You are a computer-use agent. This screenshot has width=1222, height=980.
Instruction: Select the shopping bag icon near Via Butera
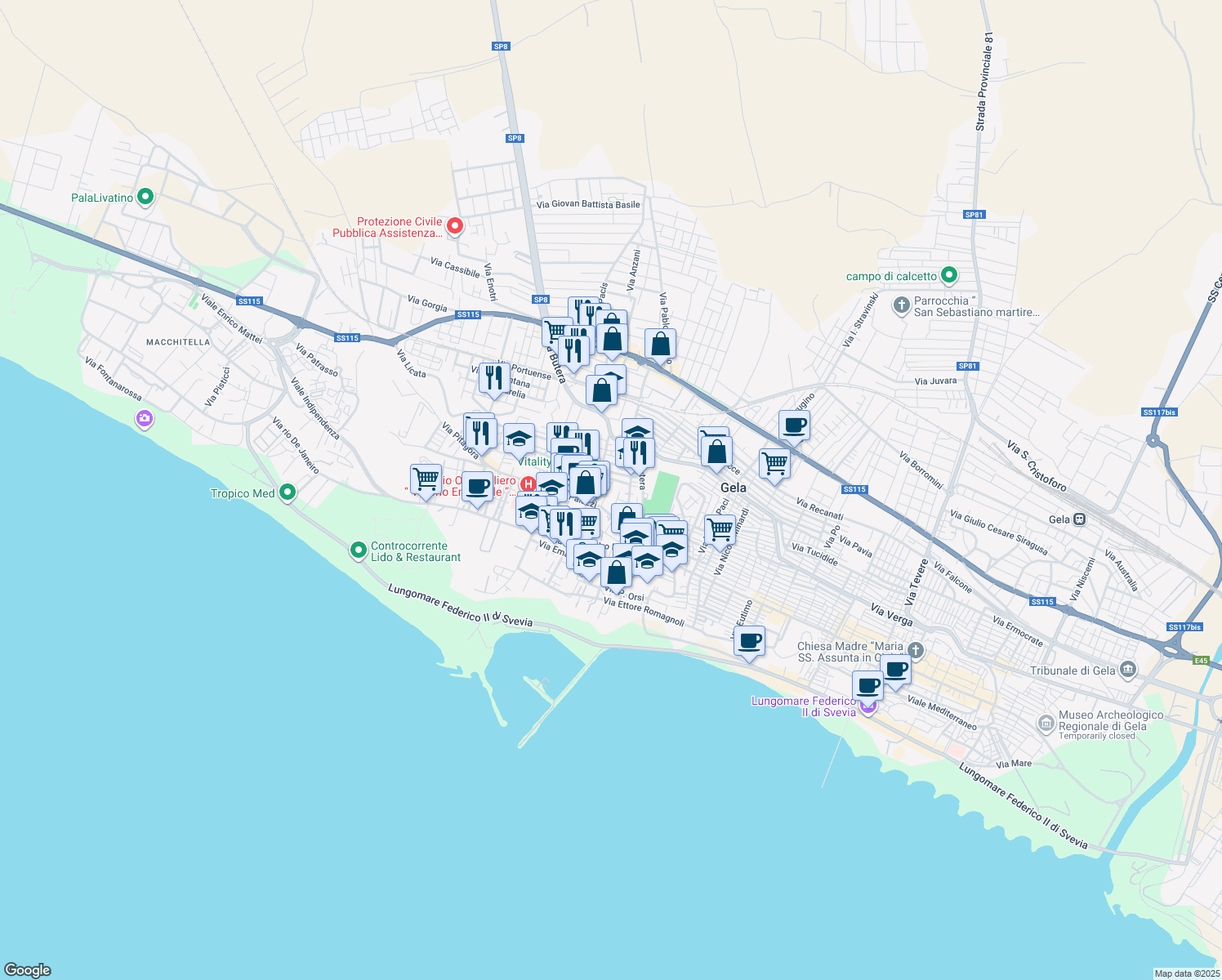612,337
